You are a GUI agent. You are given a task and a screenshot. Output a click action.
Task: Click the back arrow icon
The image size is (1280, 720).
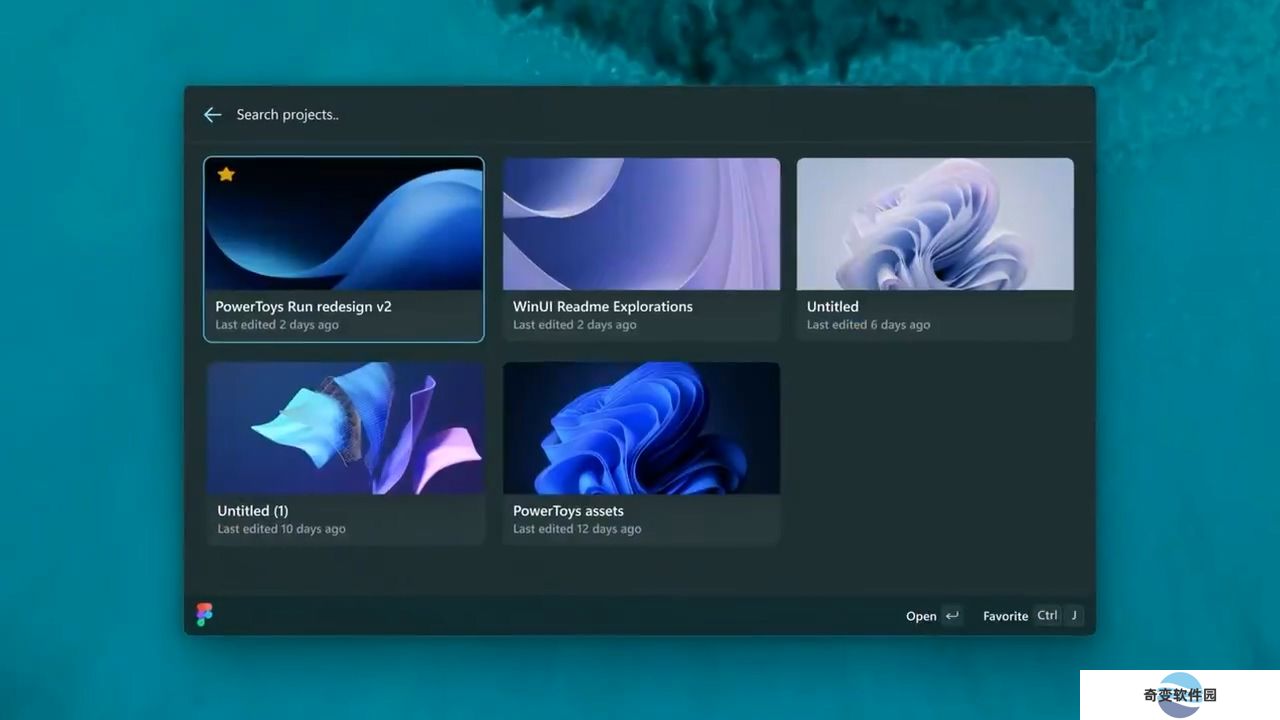[212, 115]
